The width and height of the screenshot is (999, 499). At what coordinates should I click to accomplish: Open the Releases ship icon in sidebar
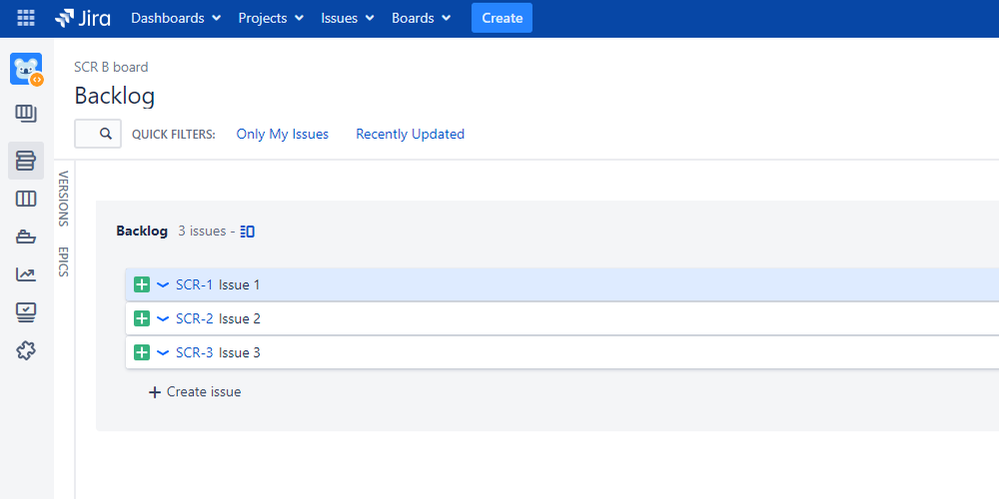[26, 237]
